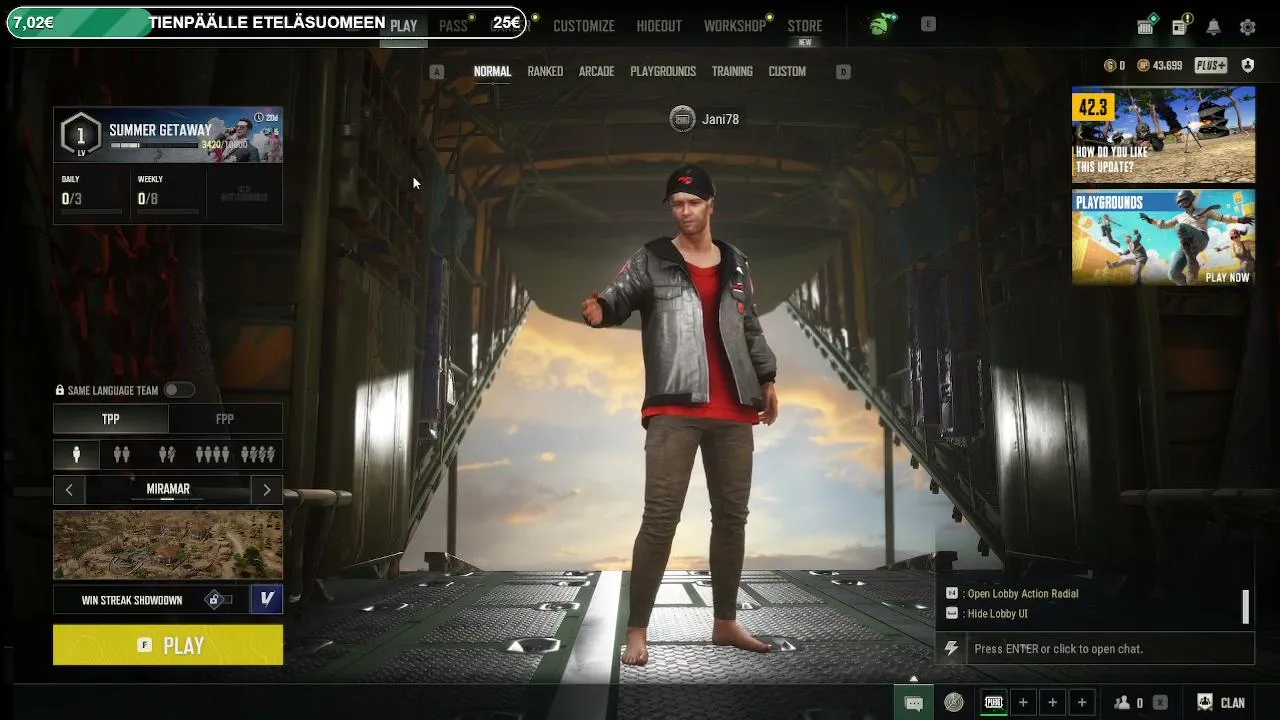Select the PUBG party slot icon
1280x720 pixels.
pos(994,703)
